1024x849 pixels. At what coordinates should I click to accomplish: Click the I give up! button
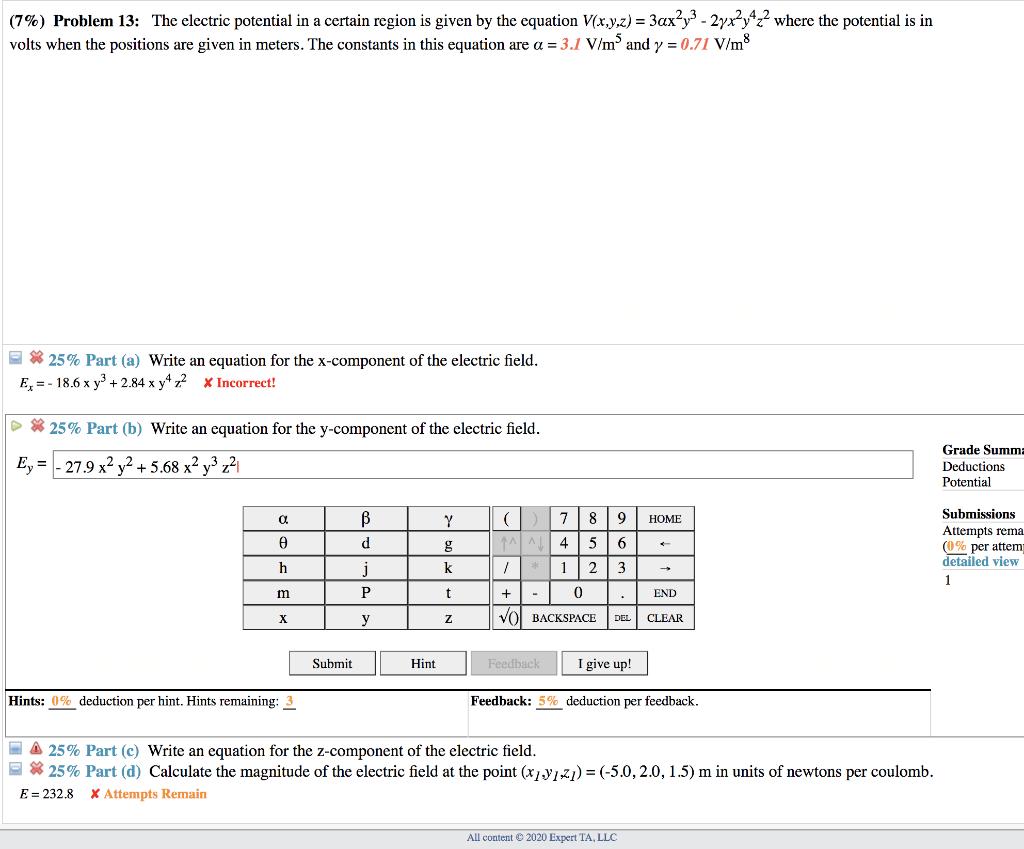[x=604, y=663]
